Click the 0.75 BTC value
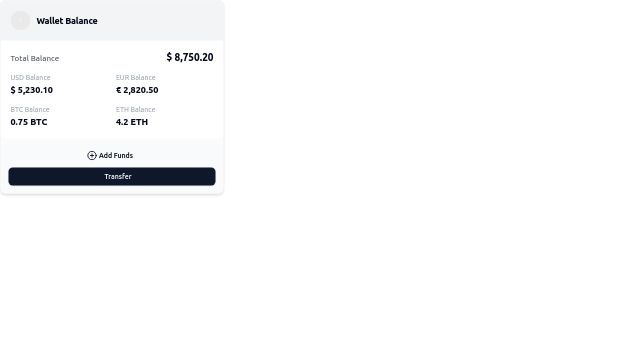640x360 pixels. click(29, 122)
